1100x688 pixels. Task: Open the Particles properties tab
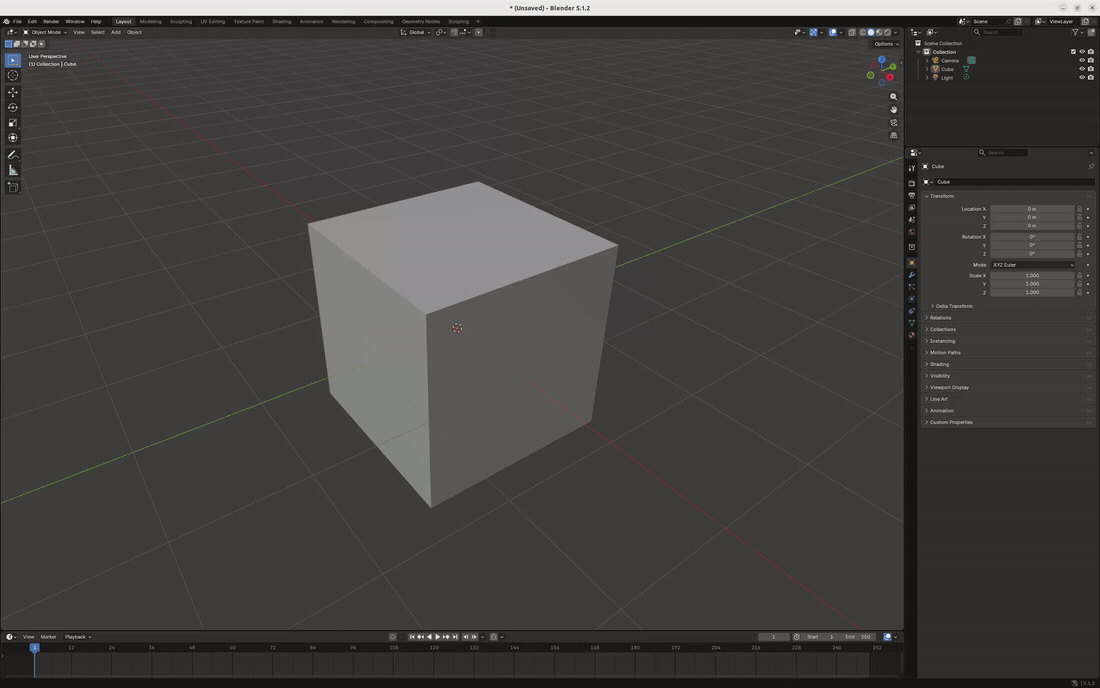(911, 287)
